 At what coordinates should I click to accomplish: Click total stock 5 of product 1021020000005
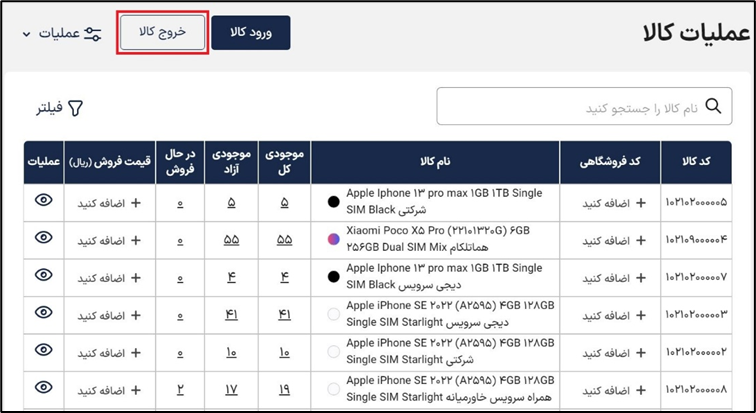tap(284, 203)
